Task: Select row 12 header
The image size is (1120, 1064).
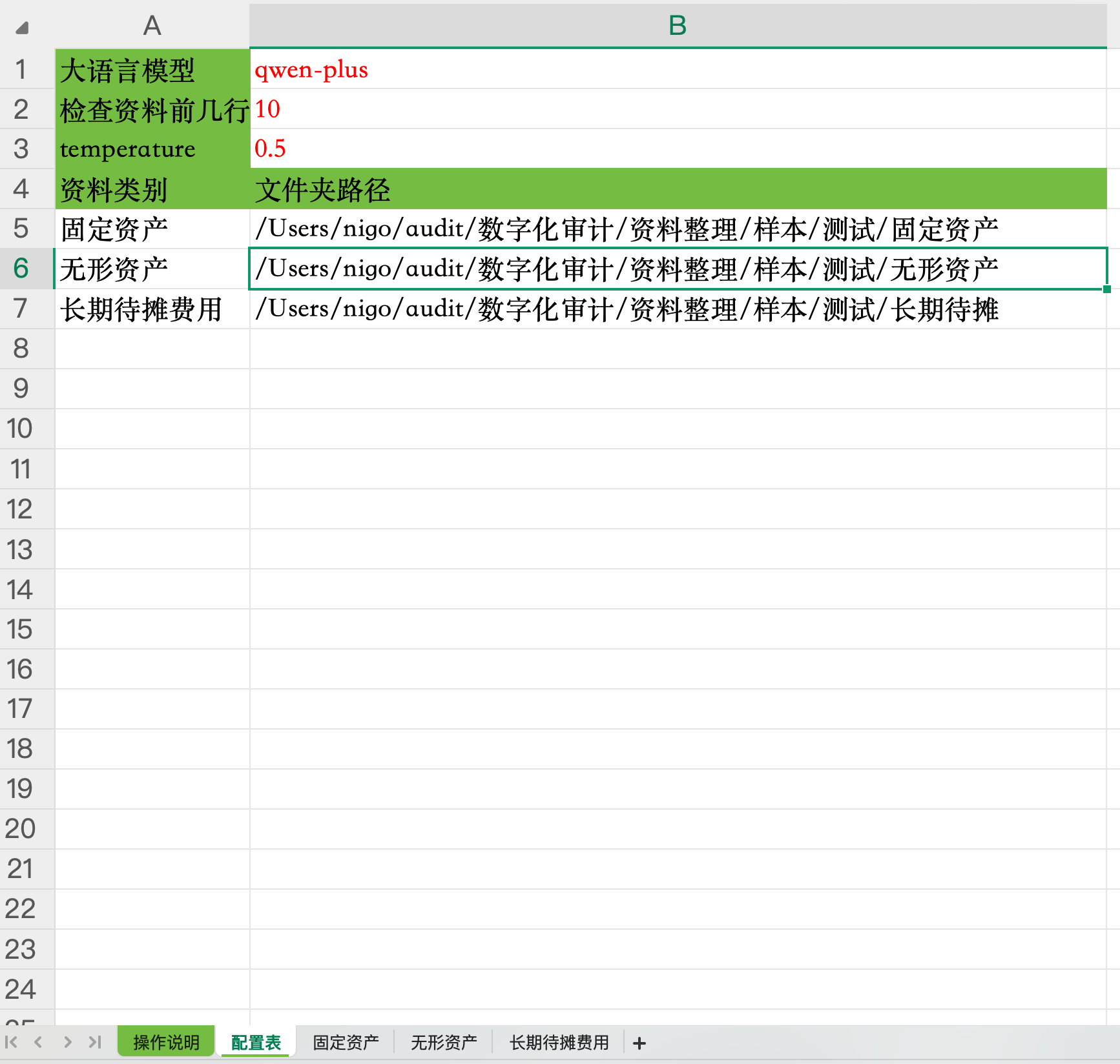Action: pos(21,509)
